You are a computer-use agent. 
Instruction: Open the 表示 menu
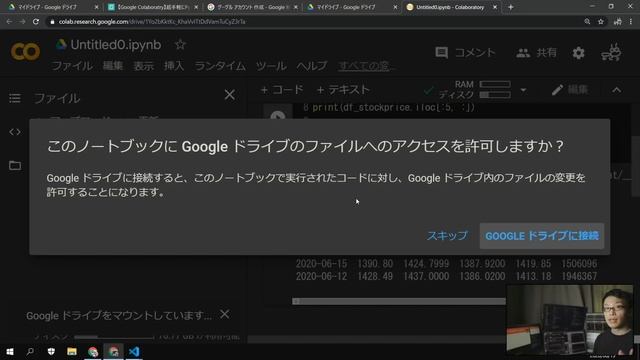(144, 66)
